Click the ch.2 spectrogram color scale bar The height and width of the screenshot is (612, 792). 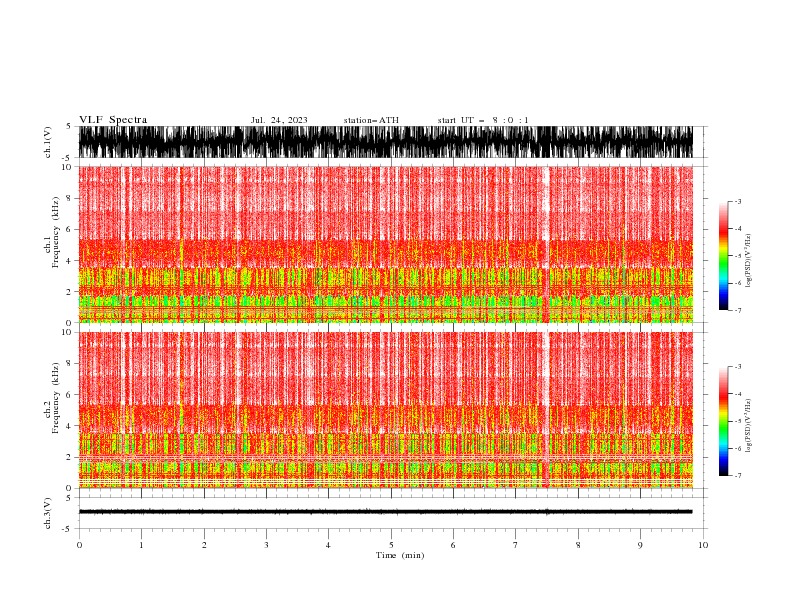[723, 421]
